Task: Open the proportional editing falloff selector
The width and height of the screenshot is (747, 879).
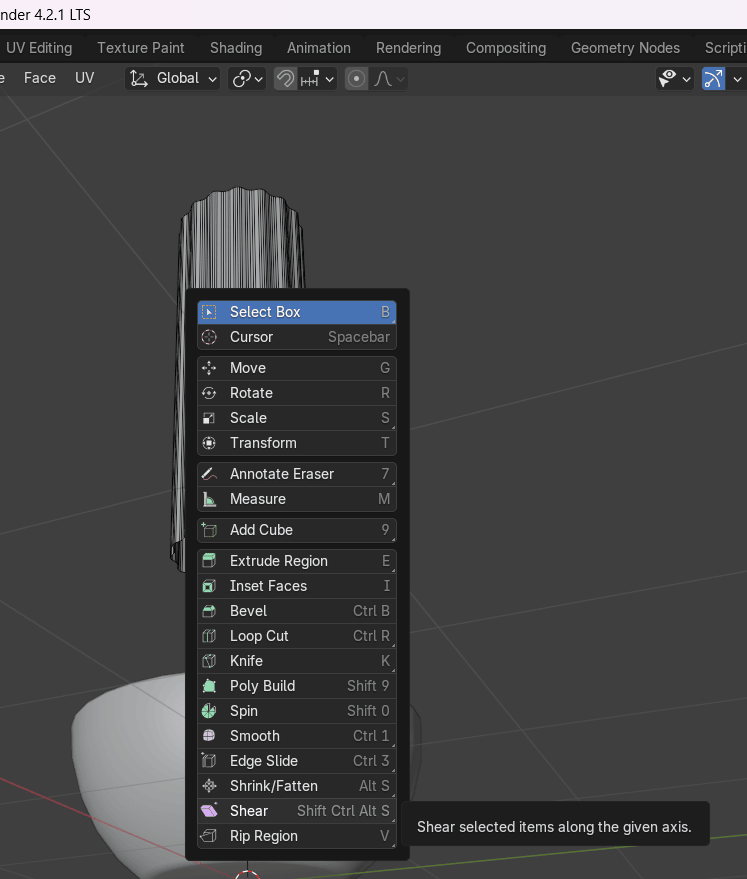Action: pyautogui.click(x=384, y=78)
